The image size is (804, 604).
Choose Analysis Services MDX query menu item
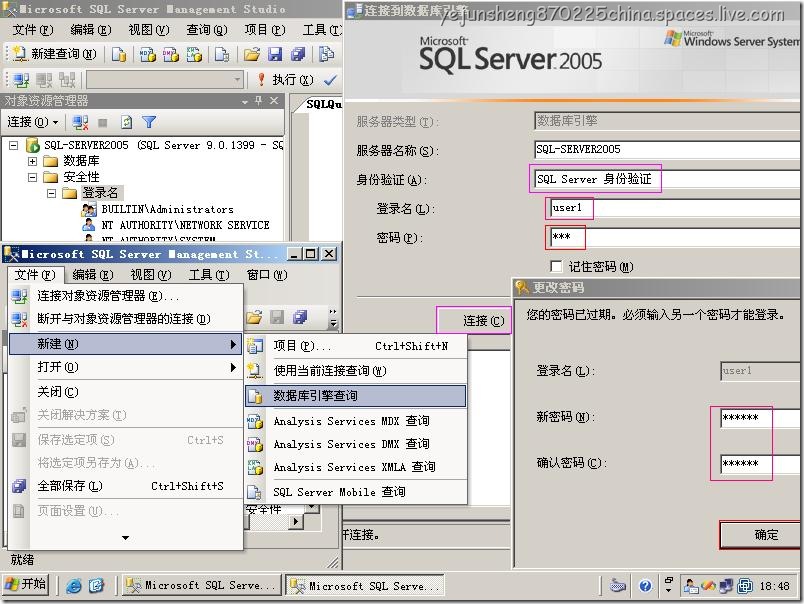(x=356, y=421)
